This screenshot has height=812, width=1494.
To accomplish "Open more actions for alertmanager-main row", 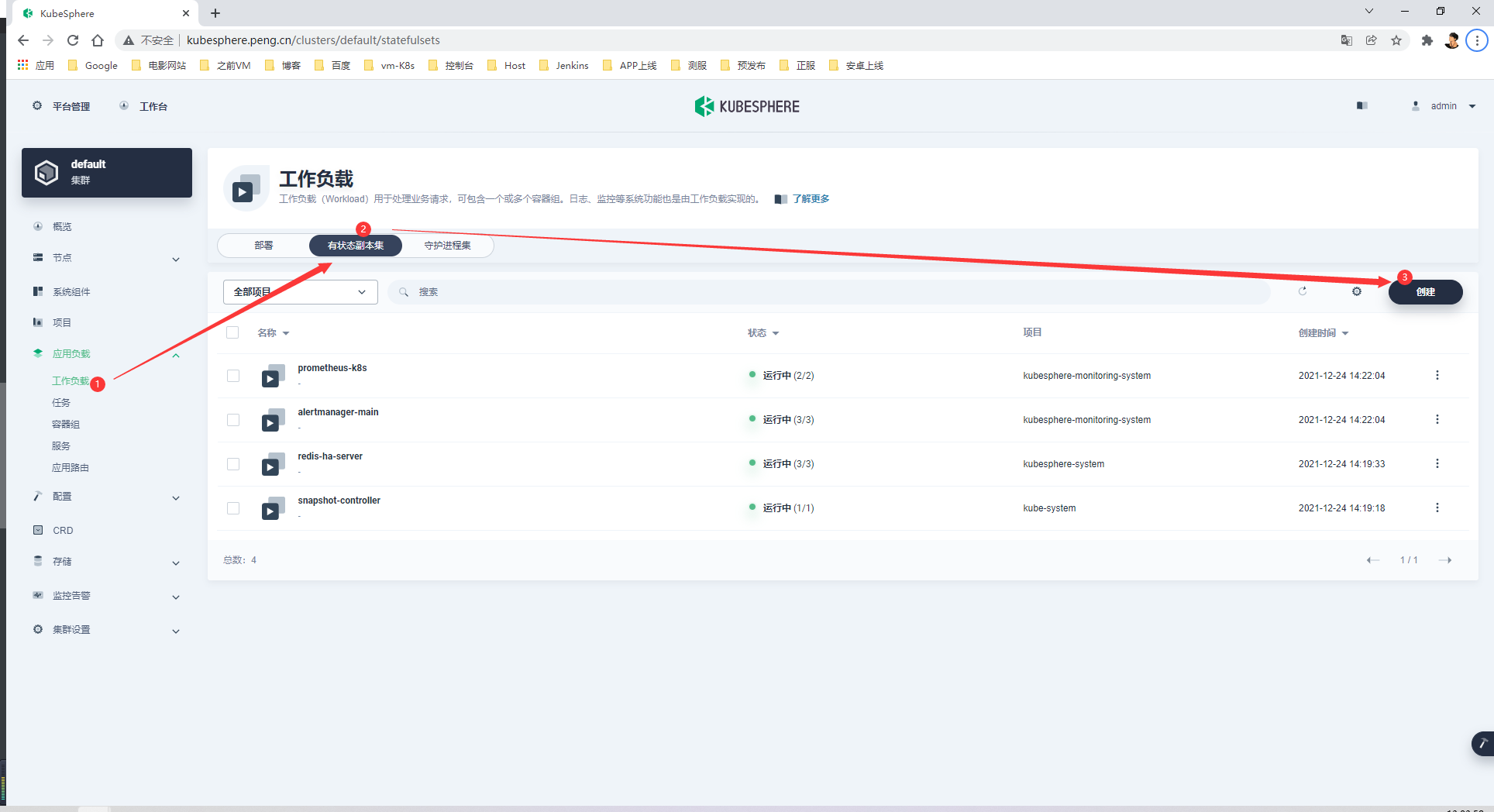I will [x=1437, y=419].
